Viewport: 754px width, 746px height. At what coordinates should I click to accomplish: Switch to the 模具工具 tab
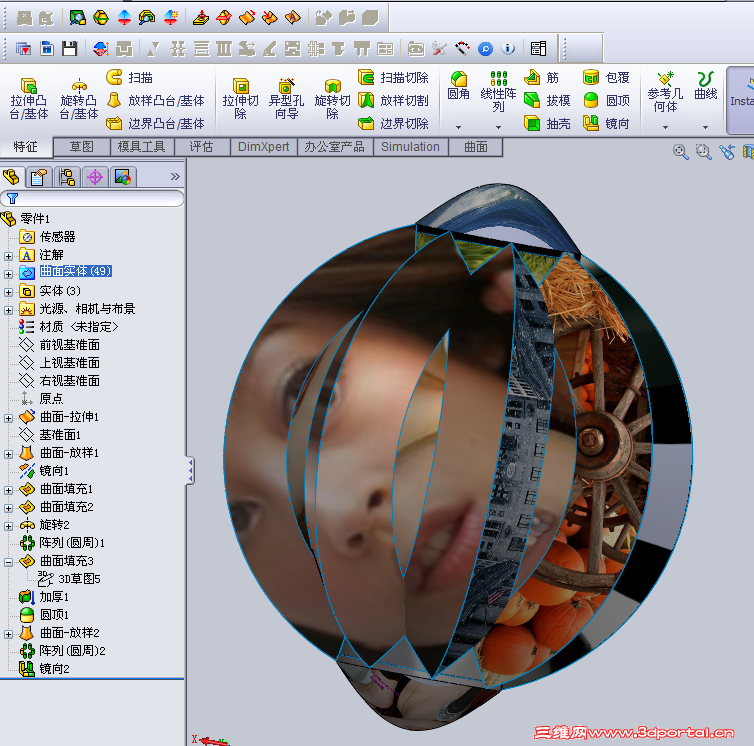pos(141,147)
